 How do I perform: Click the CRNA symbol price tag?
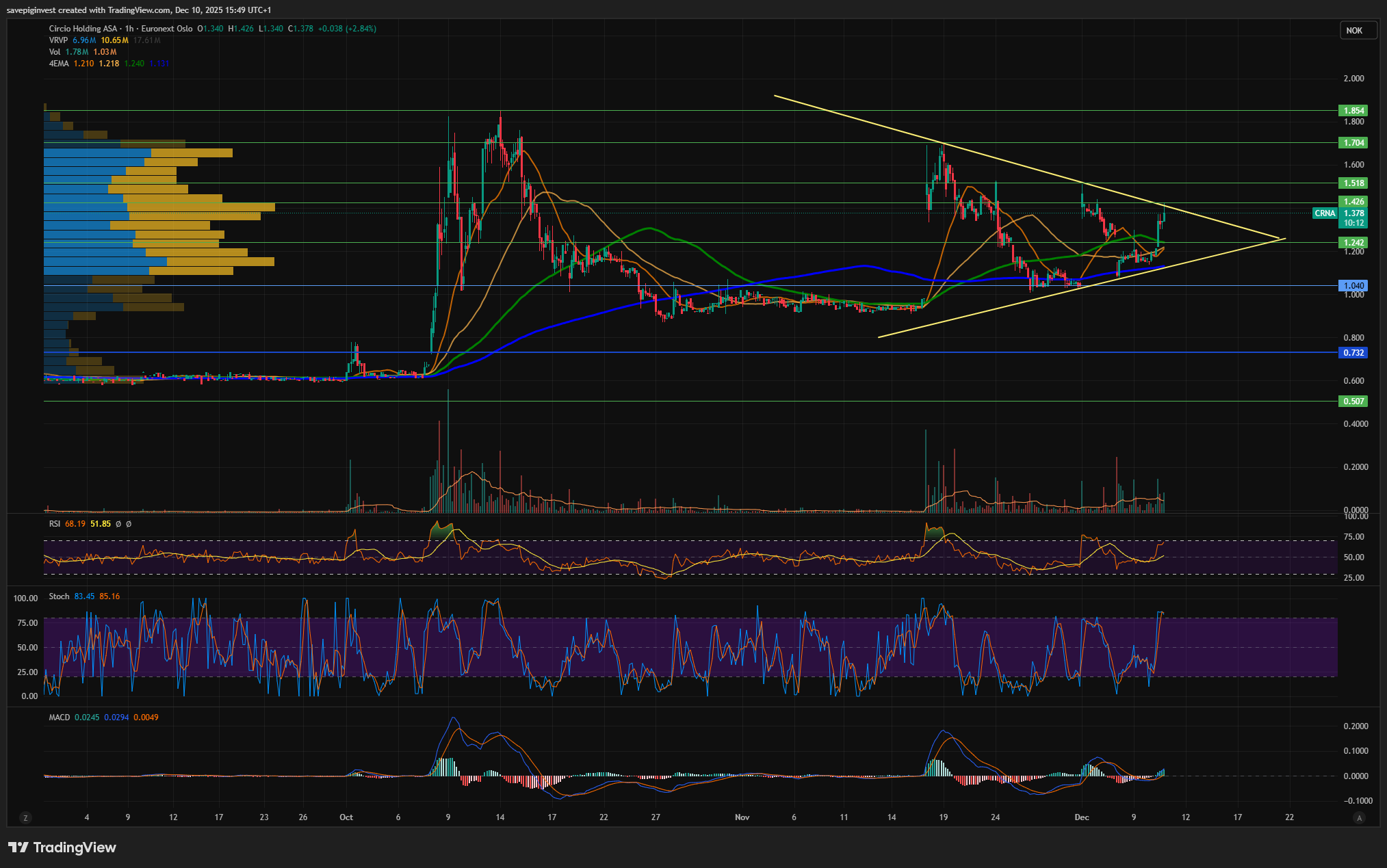(x=1325, y=213)
